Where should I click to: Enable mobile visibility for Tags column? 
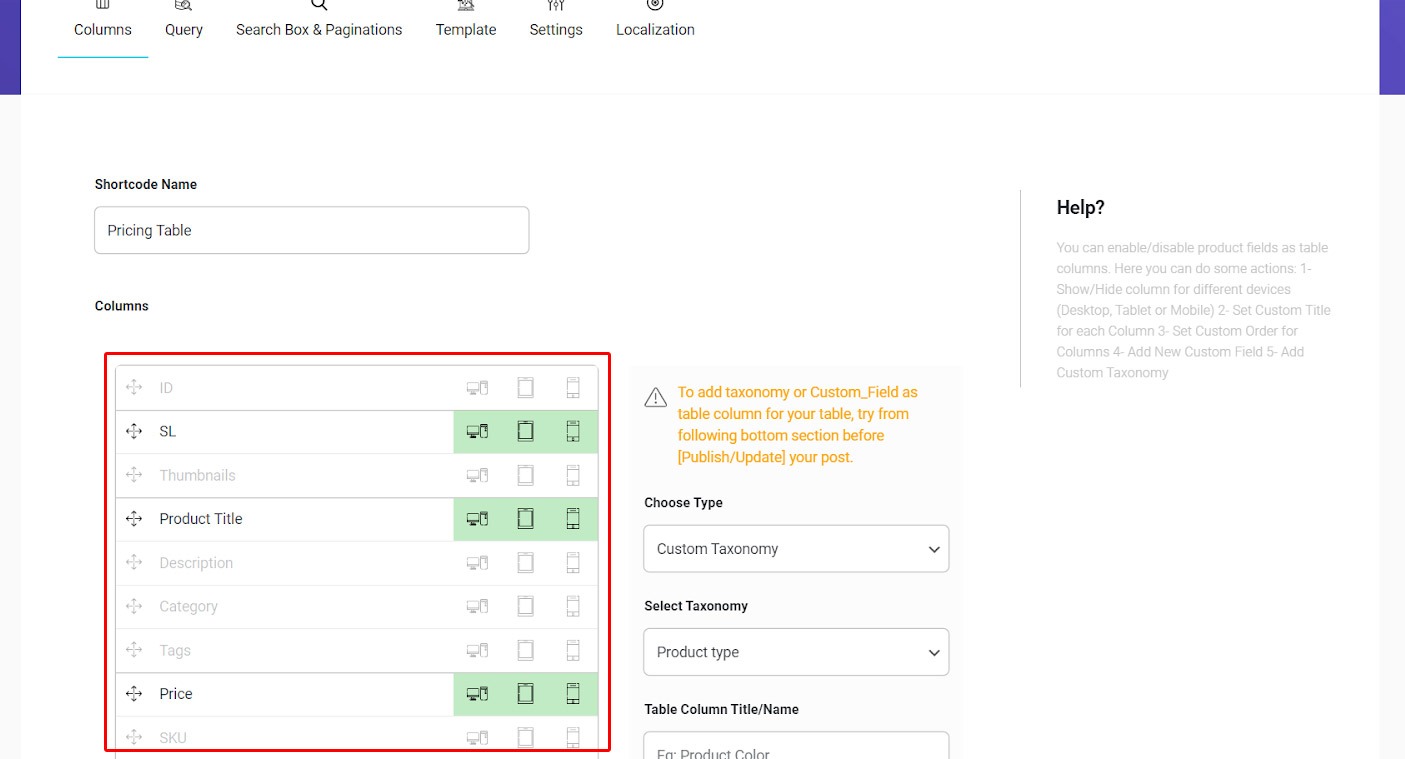click(573, 650)
